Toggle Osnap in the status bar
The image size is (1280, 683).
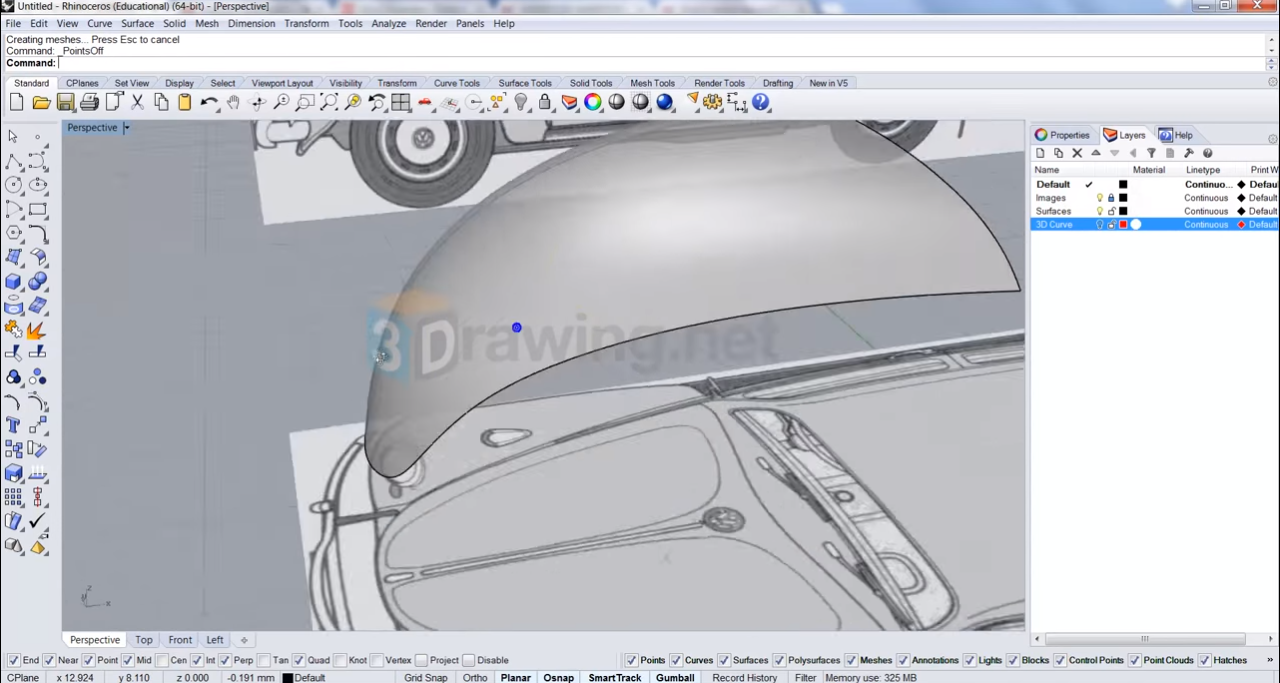tap(558, 678)
